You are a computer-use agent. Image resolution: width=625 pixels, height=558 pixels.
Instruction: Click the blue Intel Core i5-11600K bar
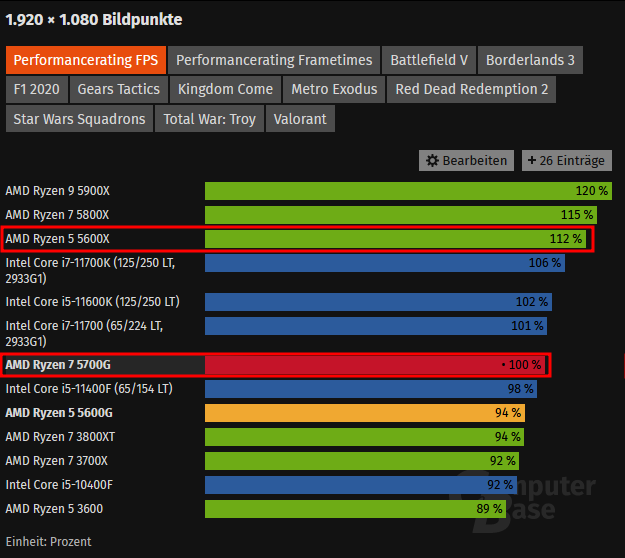[378, 302]
